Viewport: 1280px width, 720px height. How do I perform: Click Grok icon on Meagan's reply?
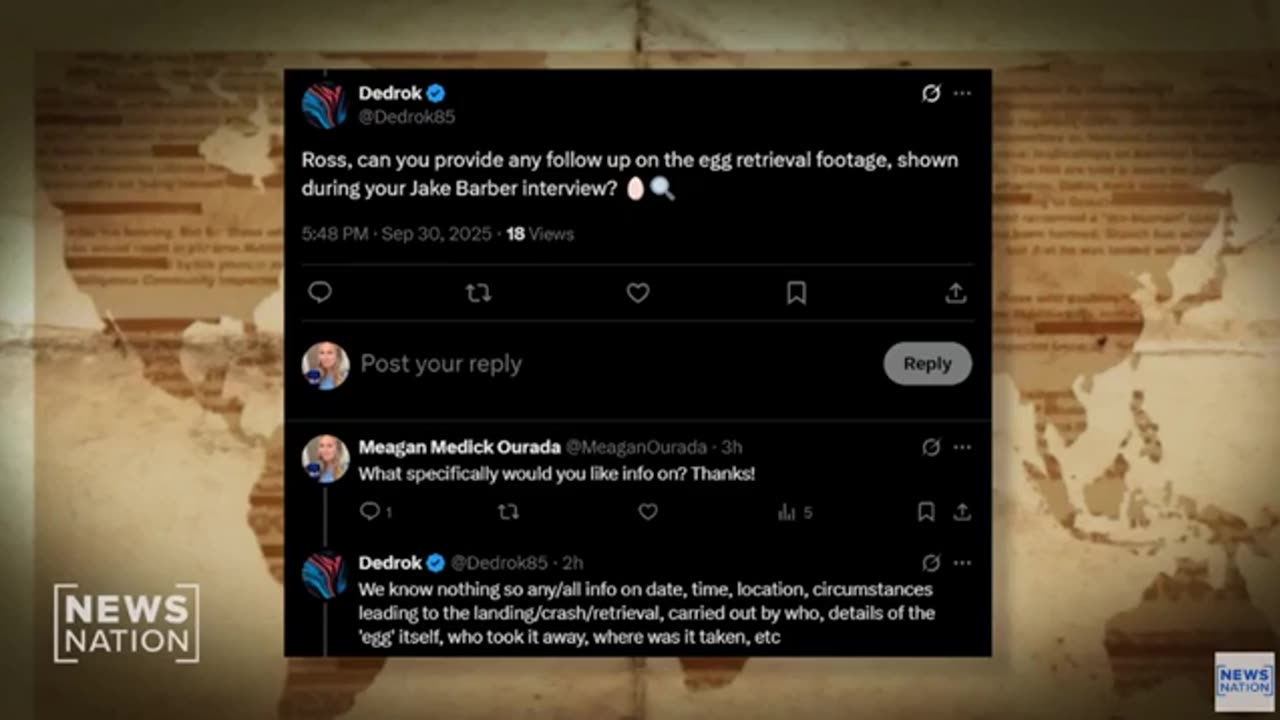[931, 447]
